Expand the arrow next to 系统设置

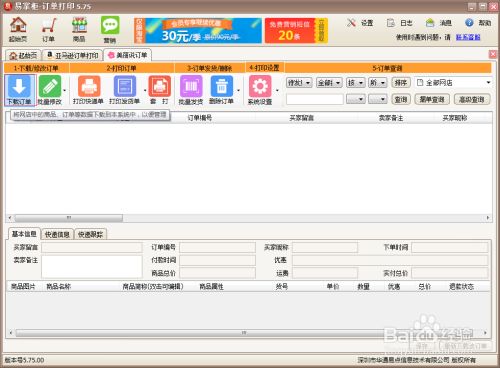[x=277, y=90]
